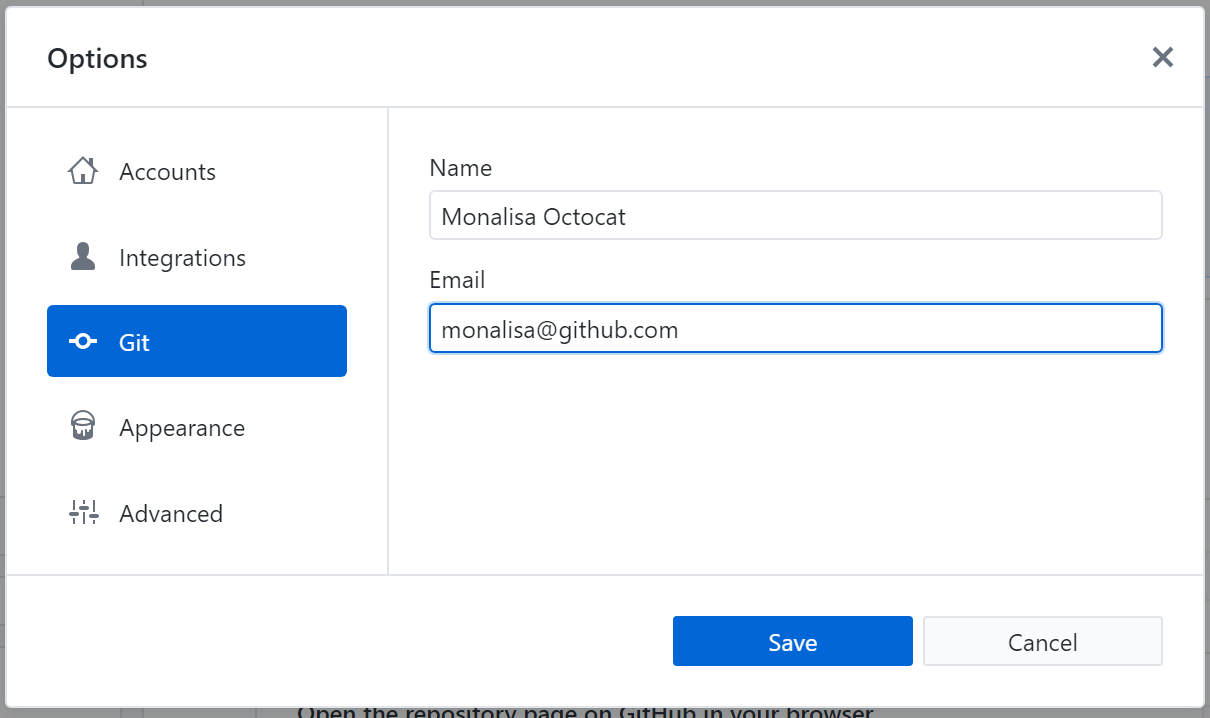
Task: Click the Integrations person icon
Action: click(x=83, y=257)
